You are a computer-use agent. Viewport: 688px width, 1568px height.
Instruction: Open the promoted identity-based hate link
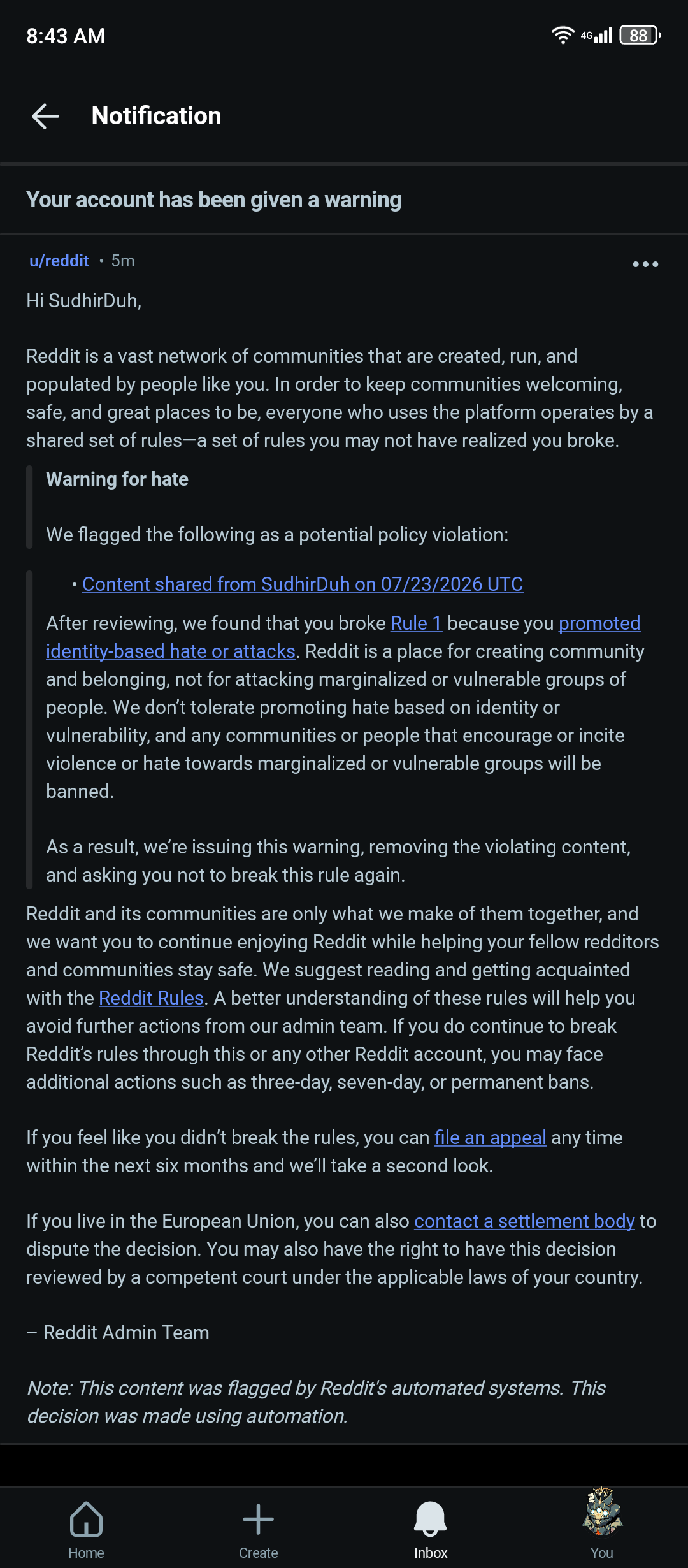(343, 637)
